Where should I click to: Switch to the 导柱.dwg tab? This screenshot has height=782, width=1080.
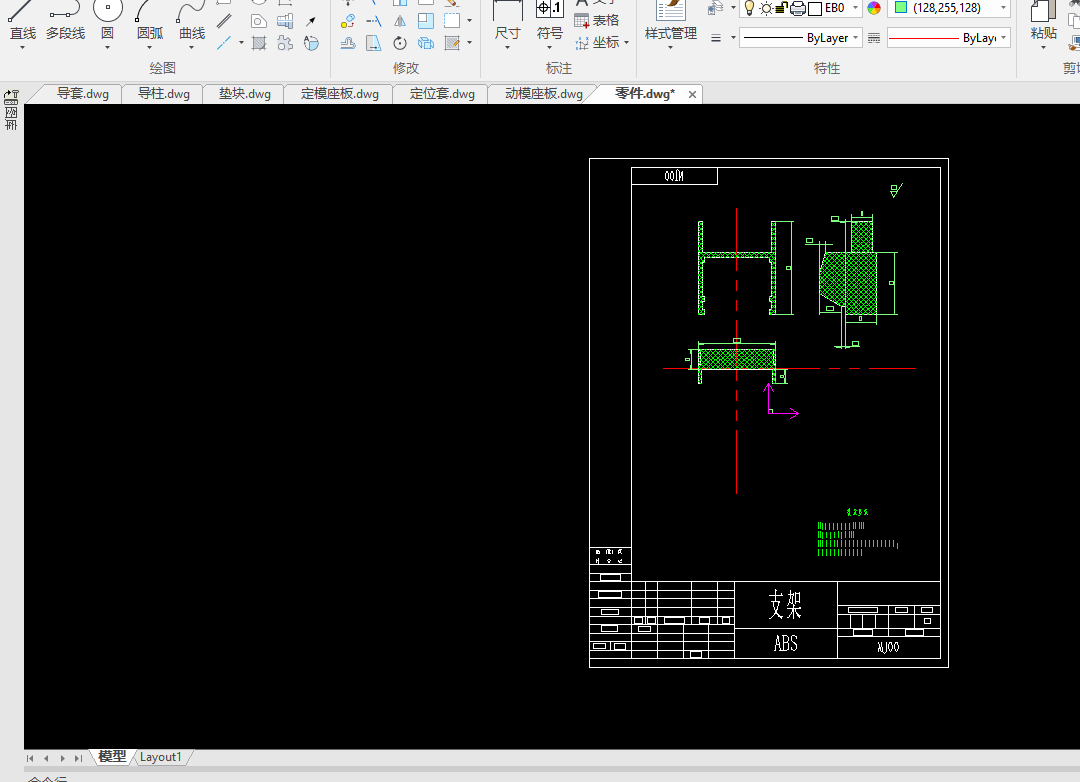[x=163, y=94]
